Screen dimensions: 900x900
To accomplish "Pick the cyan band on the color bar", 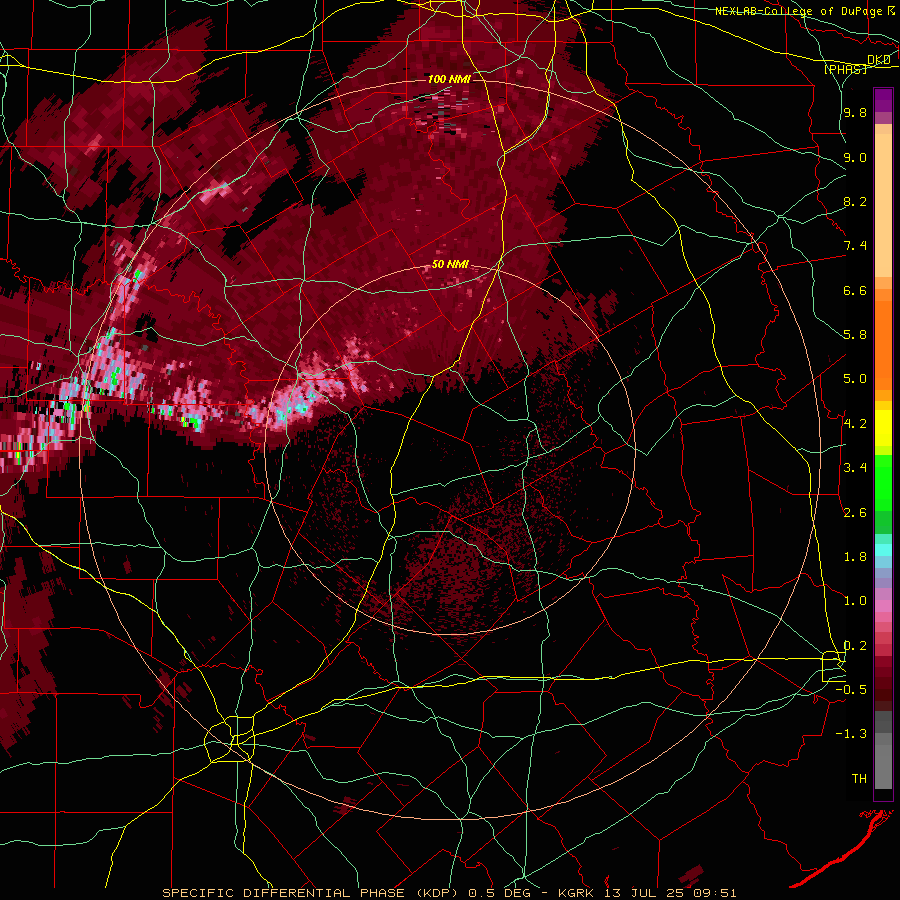I will pyautogui.click(x=883, y=550).
